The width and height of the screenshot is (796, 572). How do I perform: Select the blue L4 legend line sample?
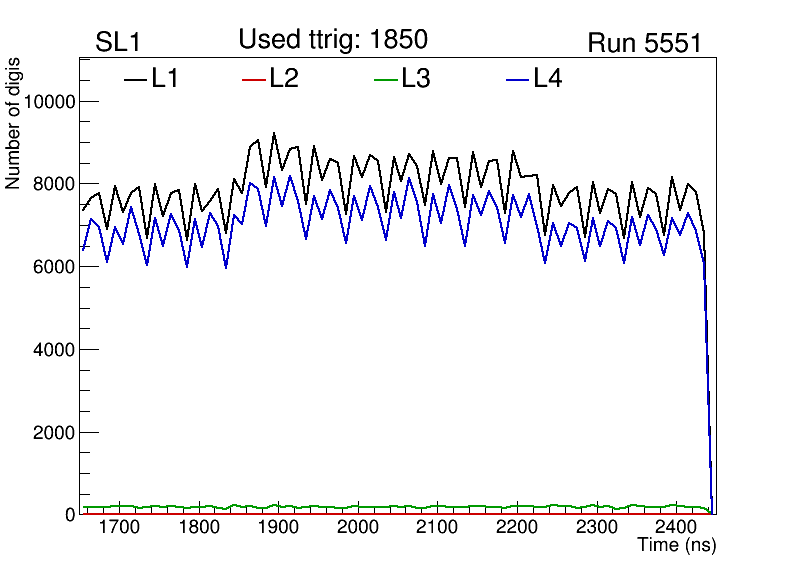click(x=517, y=79)
